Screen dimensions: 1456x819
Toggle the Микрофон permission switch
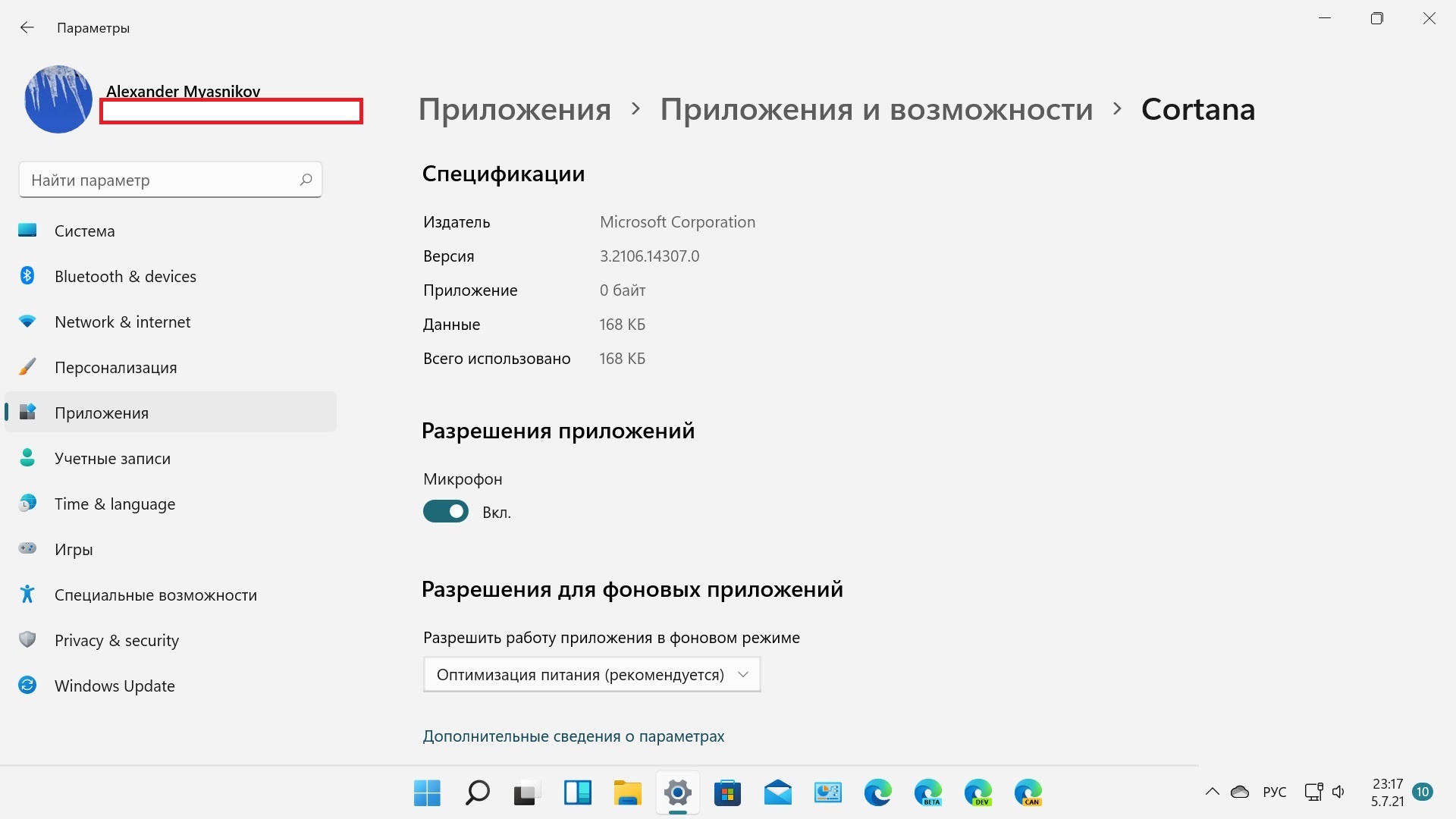[446, 512]
